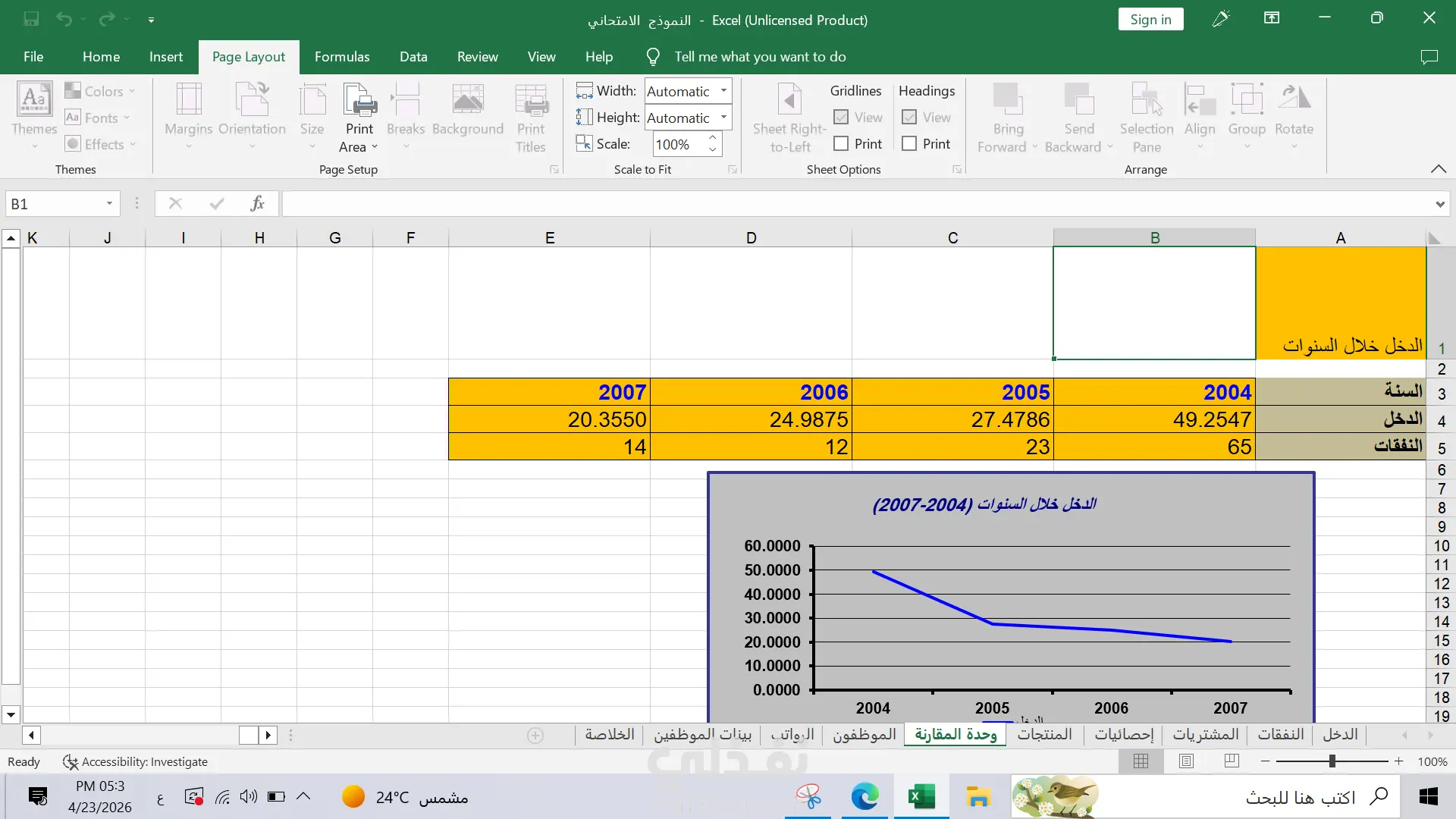This screenshot has height=819, width=1456.
Task: Switch to the Review tab
Action: pyautogui.click(x=478, y=57)
